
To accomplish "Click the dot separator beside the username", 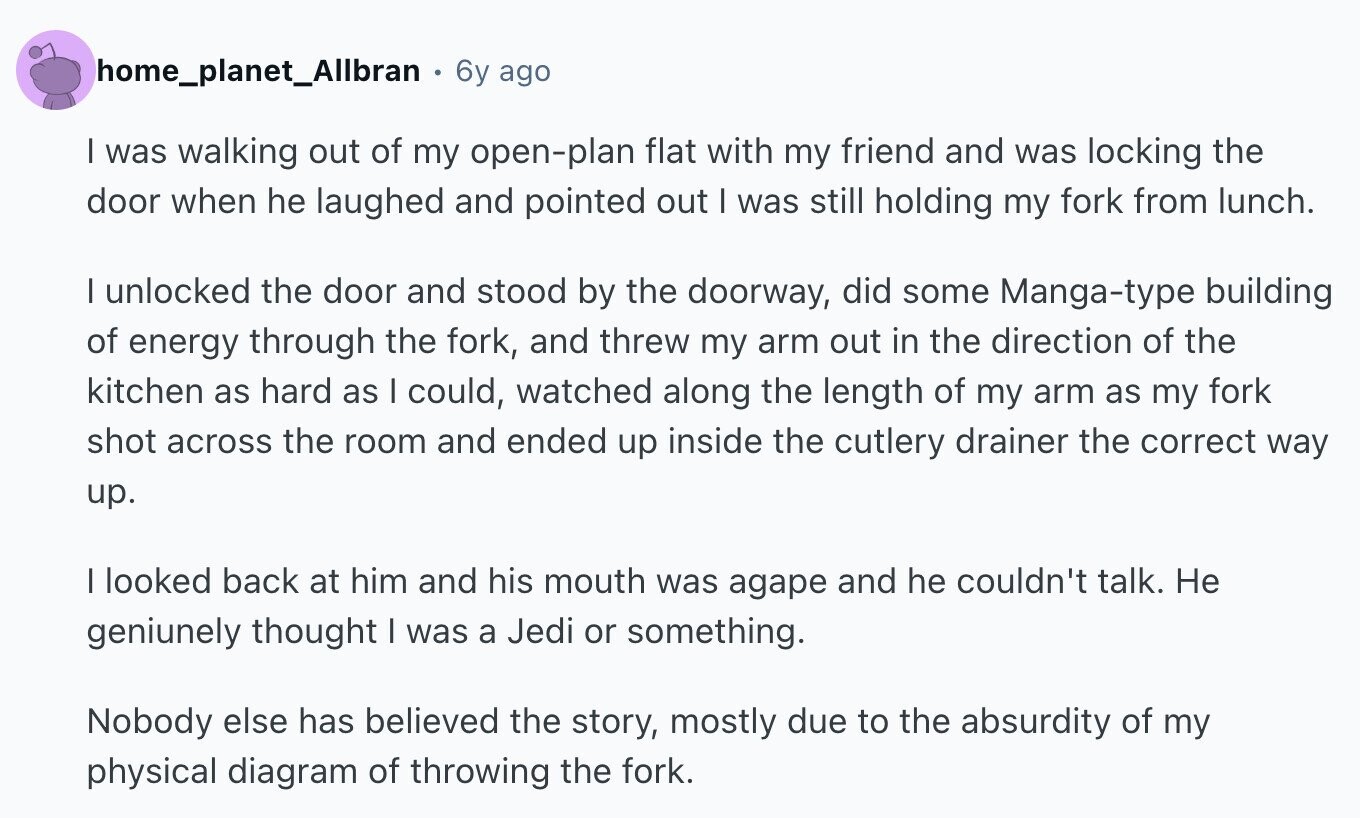I will click(438, 72).
